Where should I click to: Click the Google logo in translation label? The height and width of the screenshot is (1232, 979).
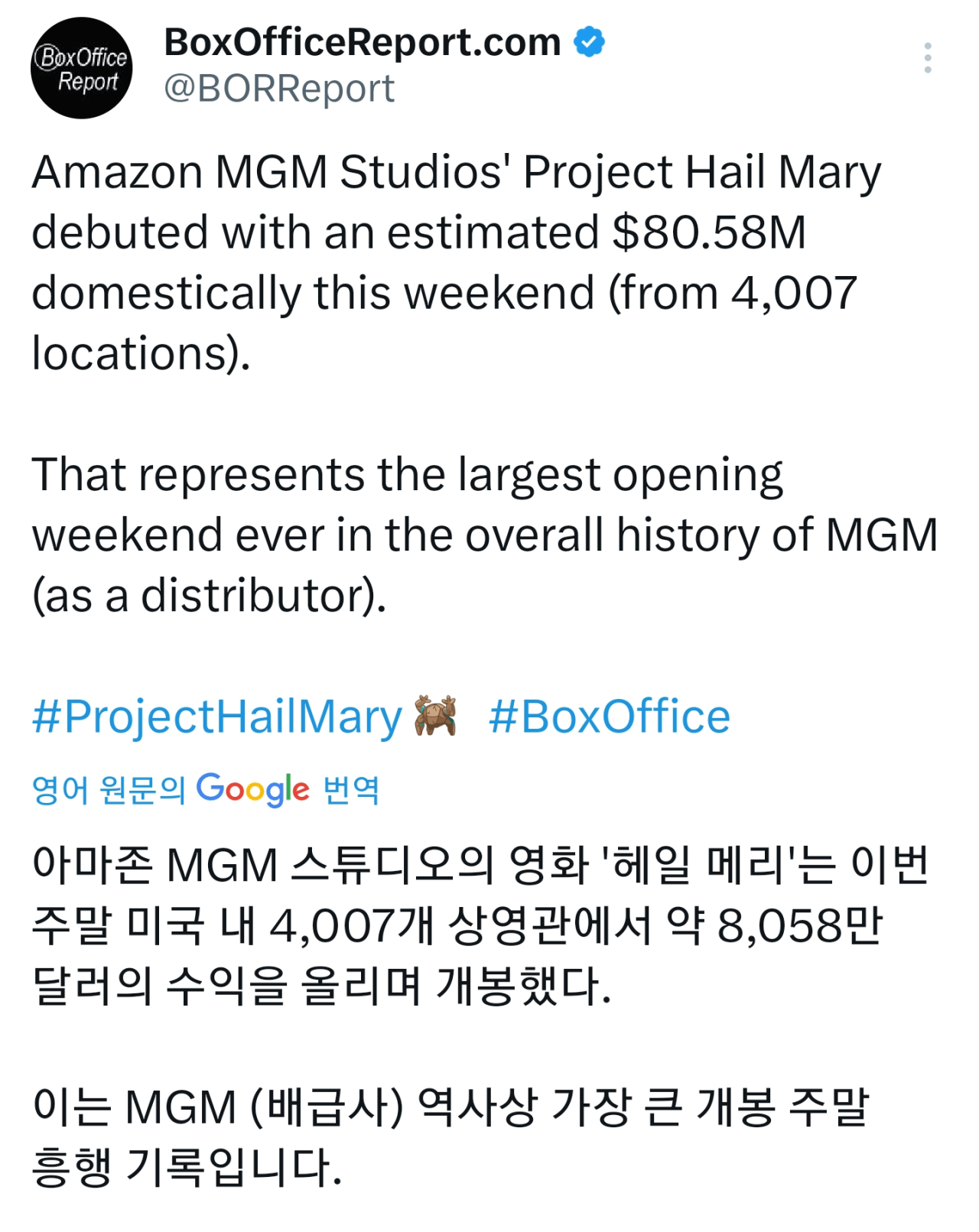pos(253,789)
